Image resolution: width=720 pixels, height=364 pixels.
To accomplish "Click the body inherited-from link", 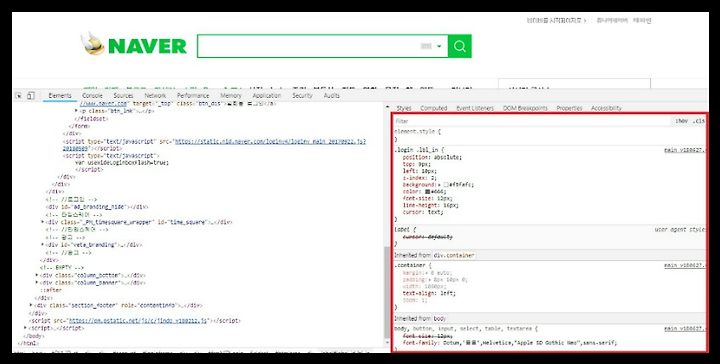I will click(x=439, y=319).
